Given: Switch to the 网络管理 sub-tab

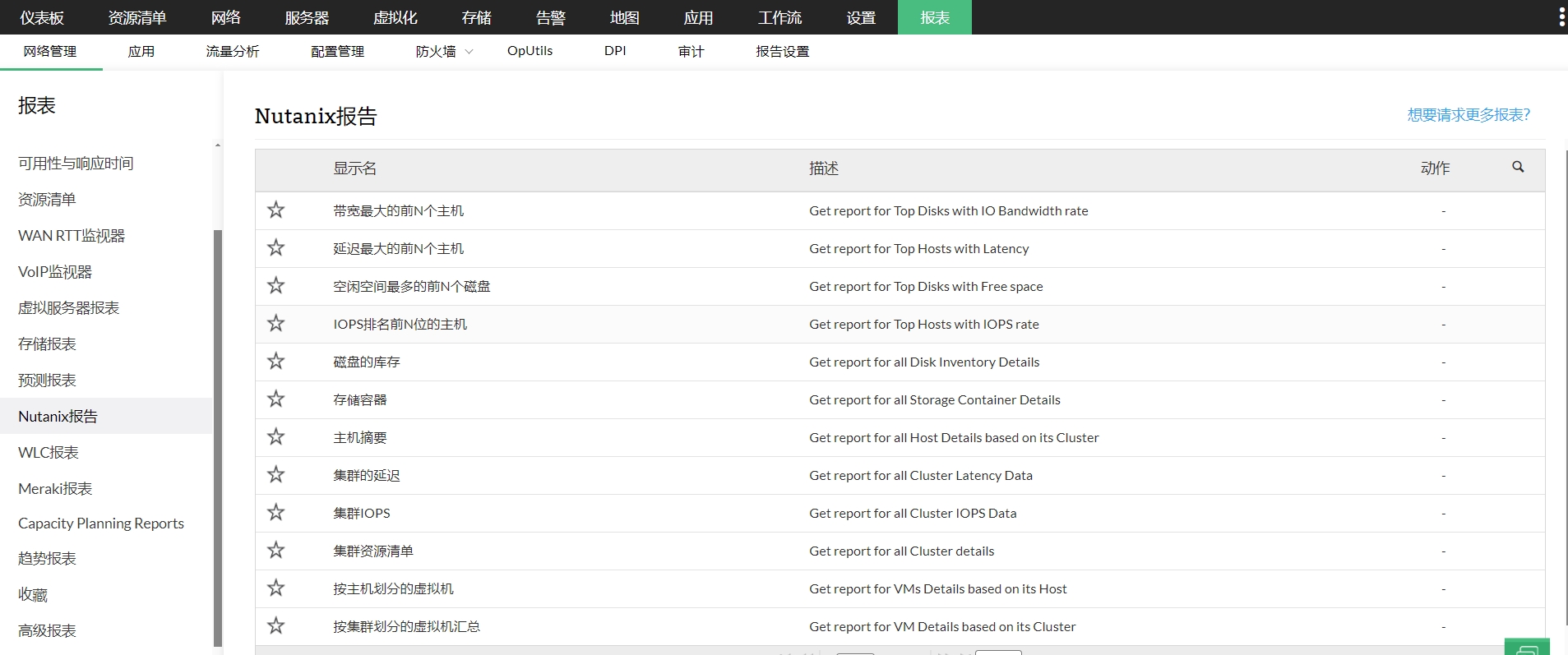Looking at the screenshot, I should 50,51.
